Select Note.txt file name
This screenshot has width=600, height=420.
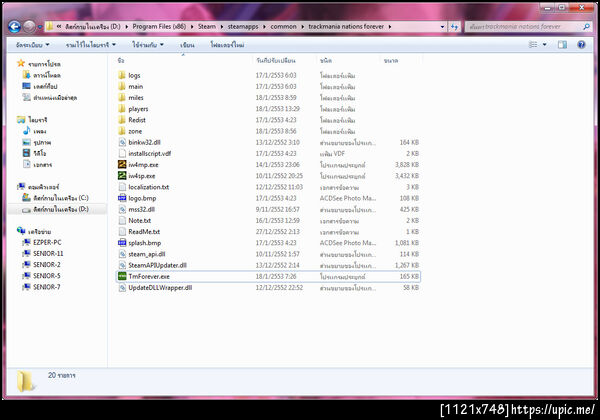pyautogui.click(x=140, y=221)
